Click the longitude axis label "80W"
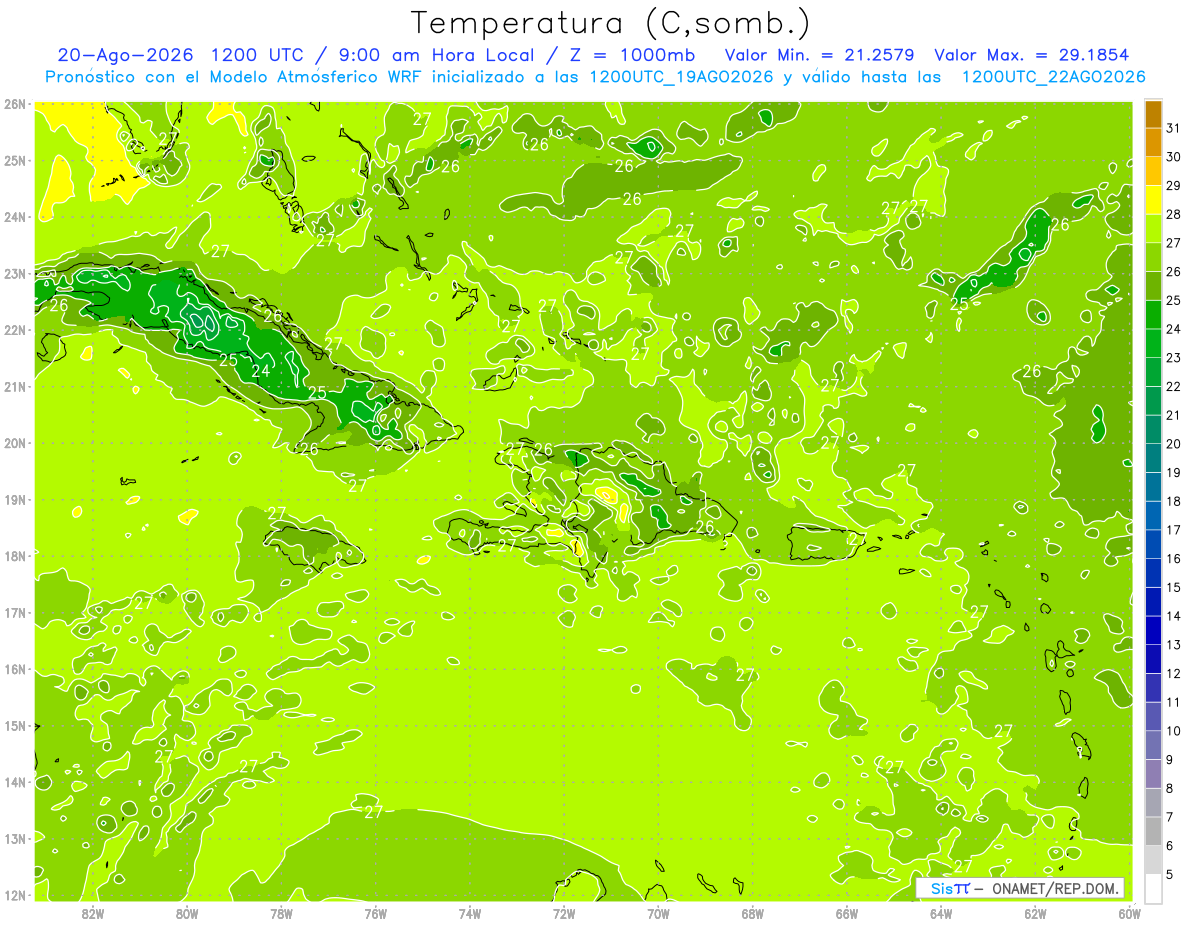 (x=186, y=913)
